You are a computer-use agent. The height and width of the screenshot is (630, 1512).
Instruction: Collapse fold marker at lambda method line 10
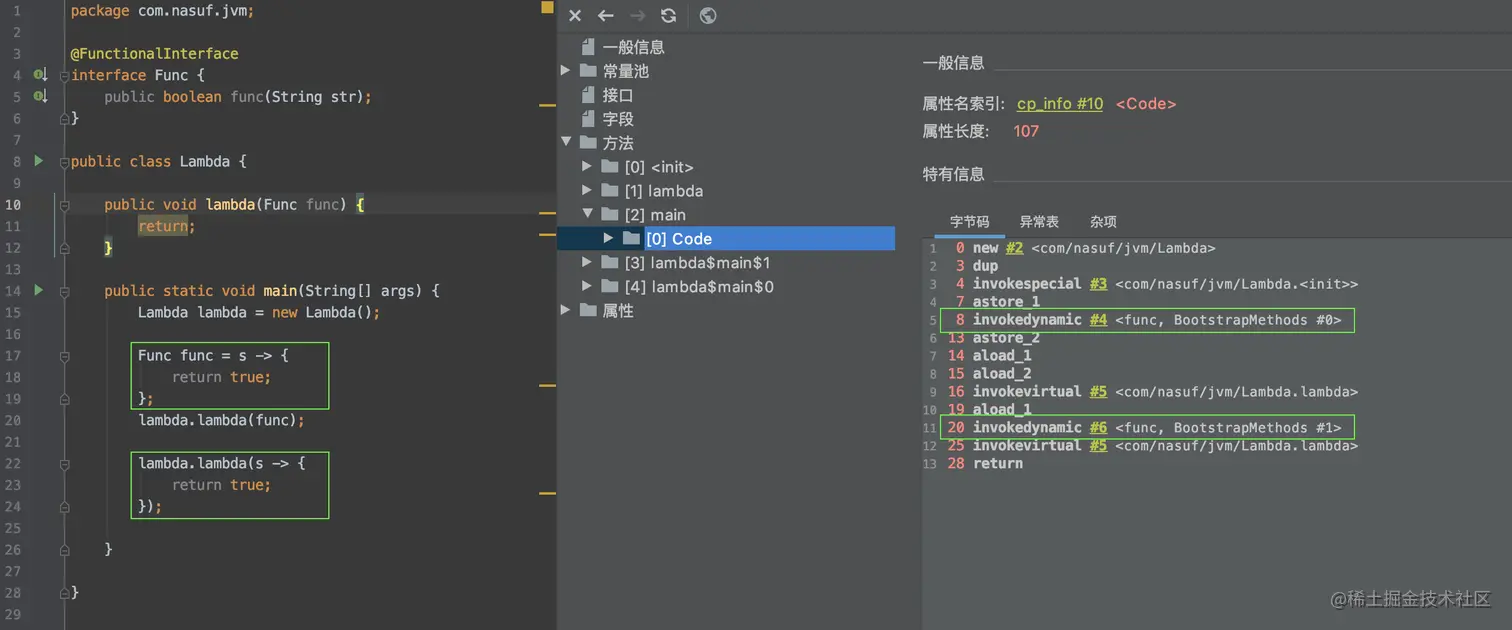[64, 204]
